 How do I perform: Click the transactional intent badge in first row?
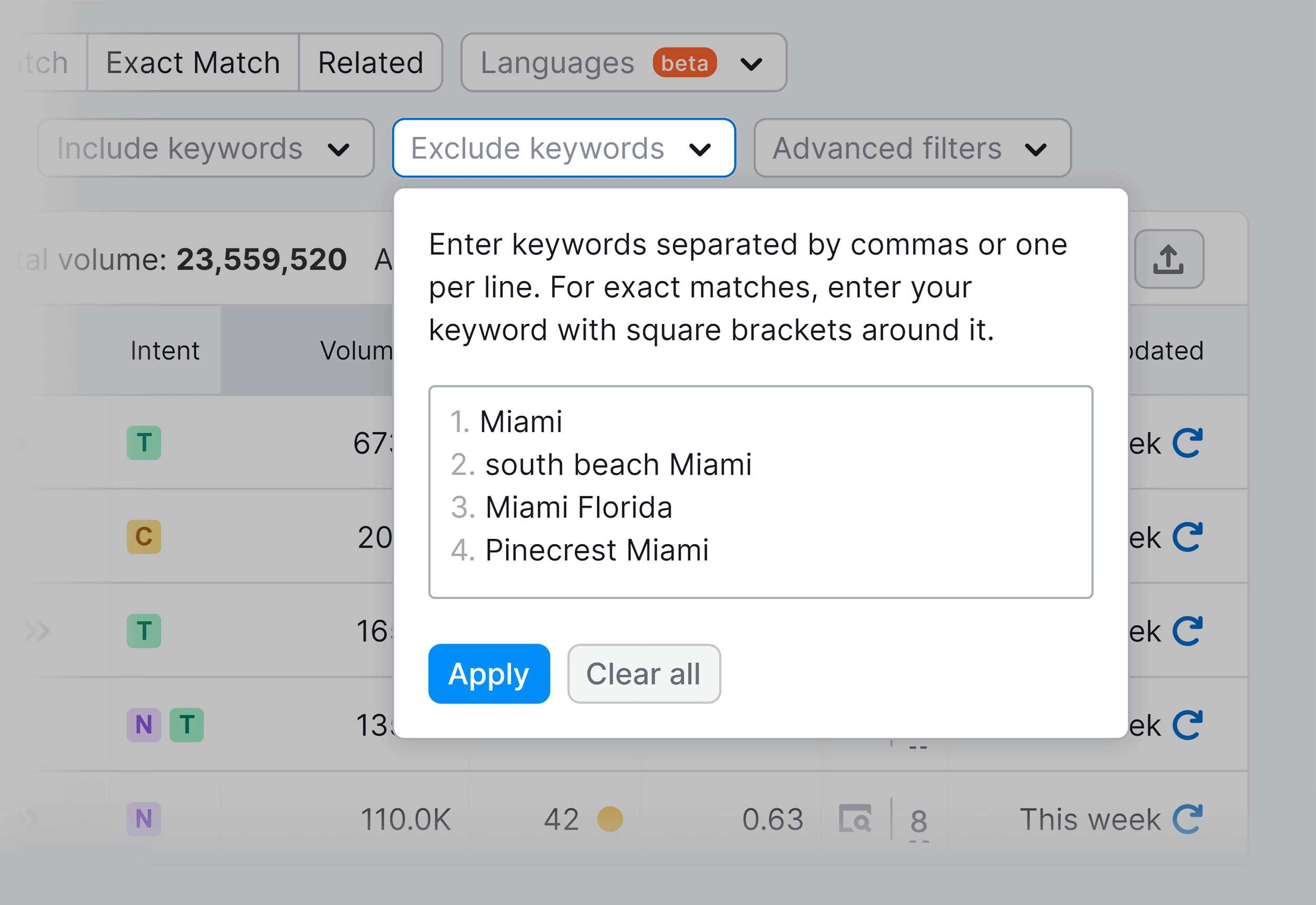144,443
